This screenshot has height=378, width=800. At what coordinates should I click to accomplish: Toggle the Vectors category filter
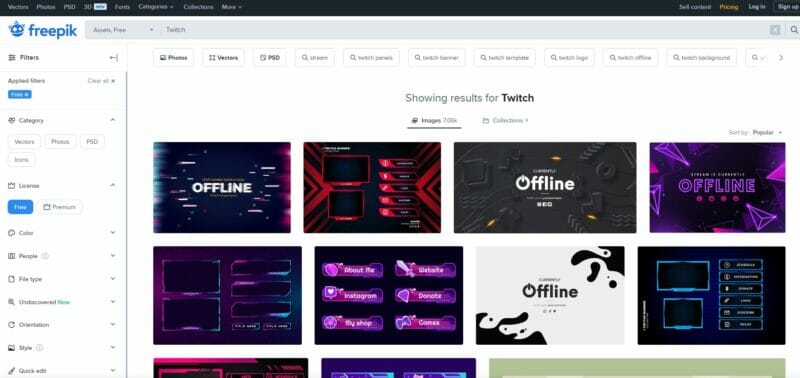[x=24, y=142]
